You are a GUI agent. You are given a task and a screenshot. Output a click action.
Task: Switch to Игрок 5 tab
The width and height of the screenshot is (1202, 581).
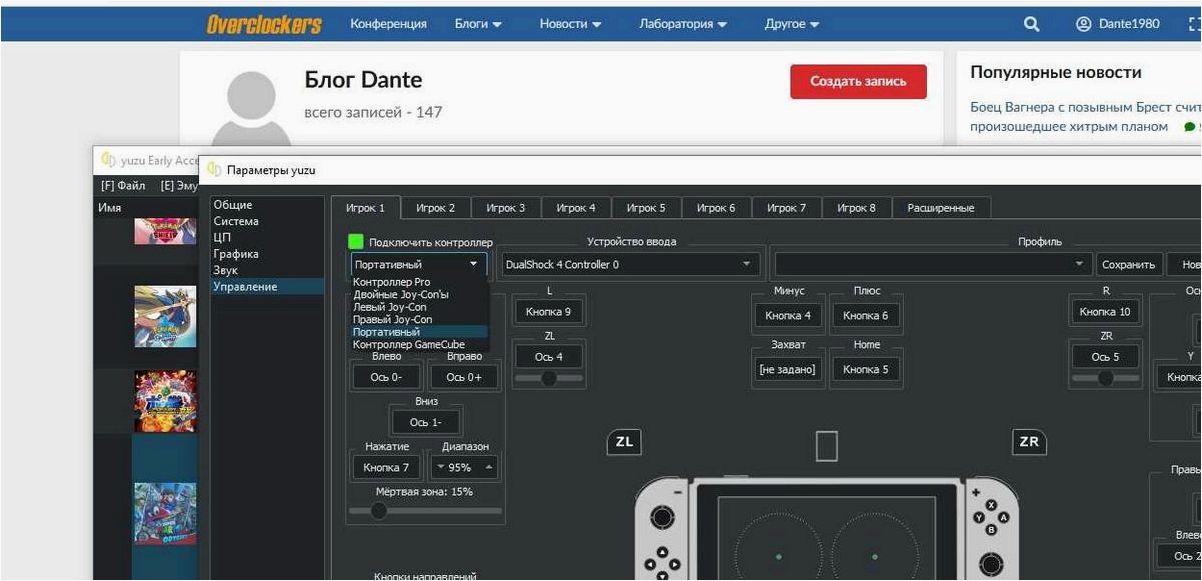pos(646,208)
